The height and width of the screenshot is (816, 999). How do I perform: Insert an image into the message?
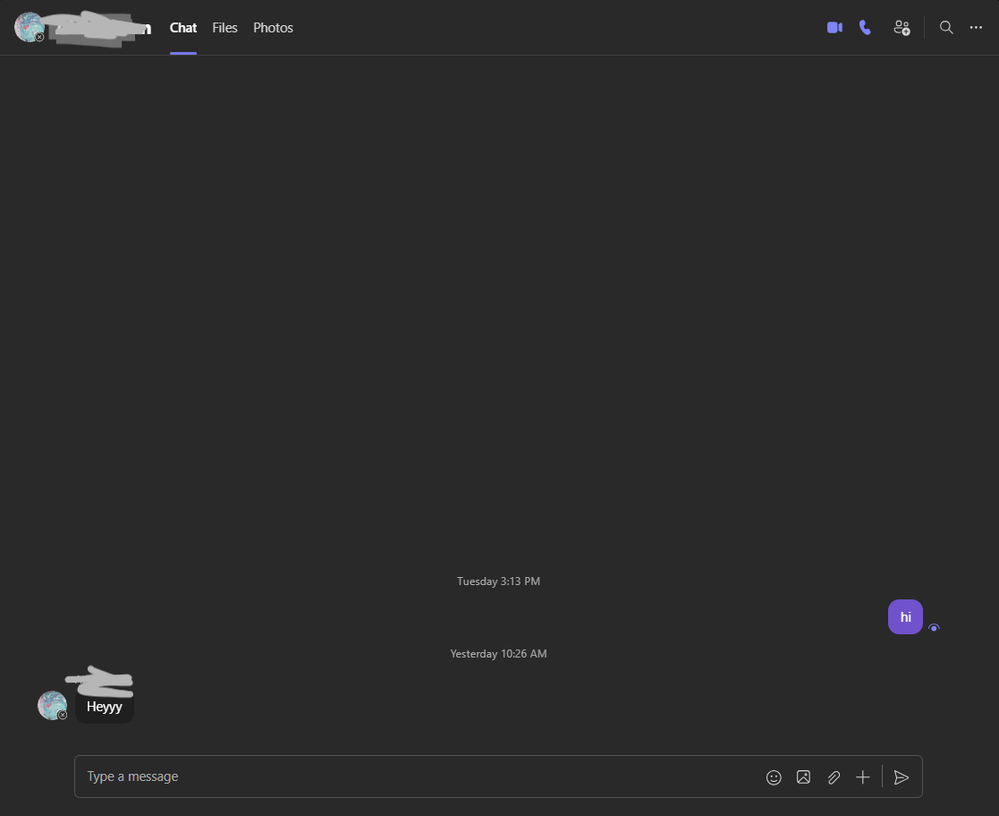point(803,777)
